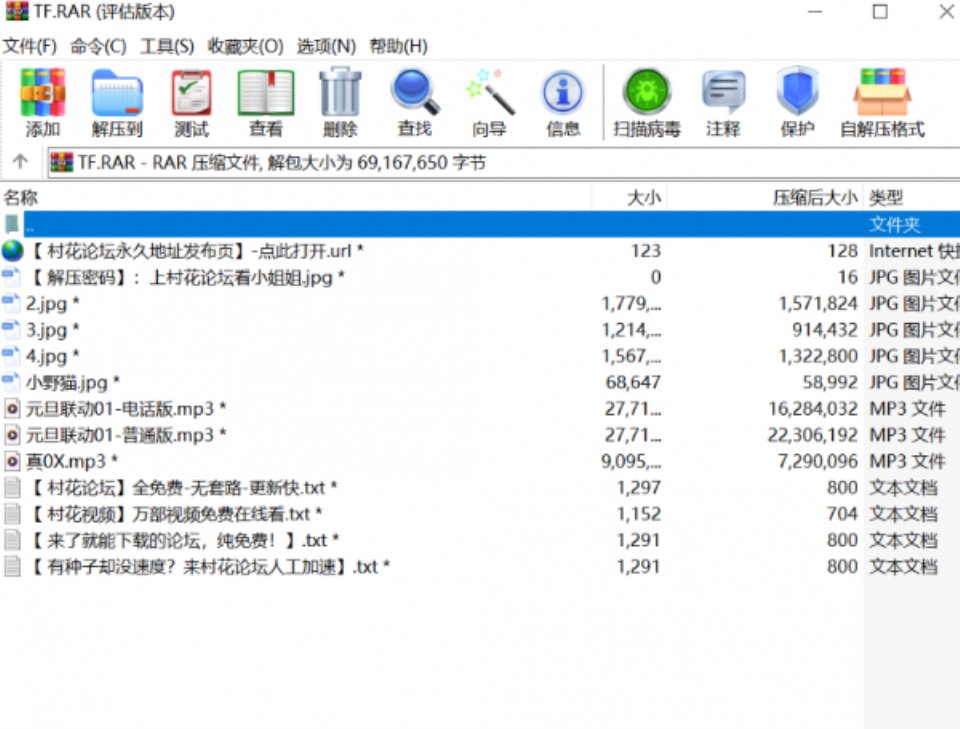Click the WinRAR icon in title bar
The height and width of the screenshot is (729, 960).
click(x=17, y=11)
